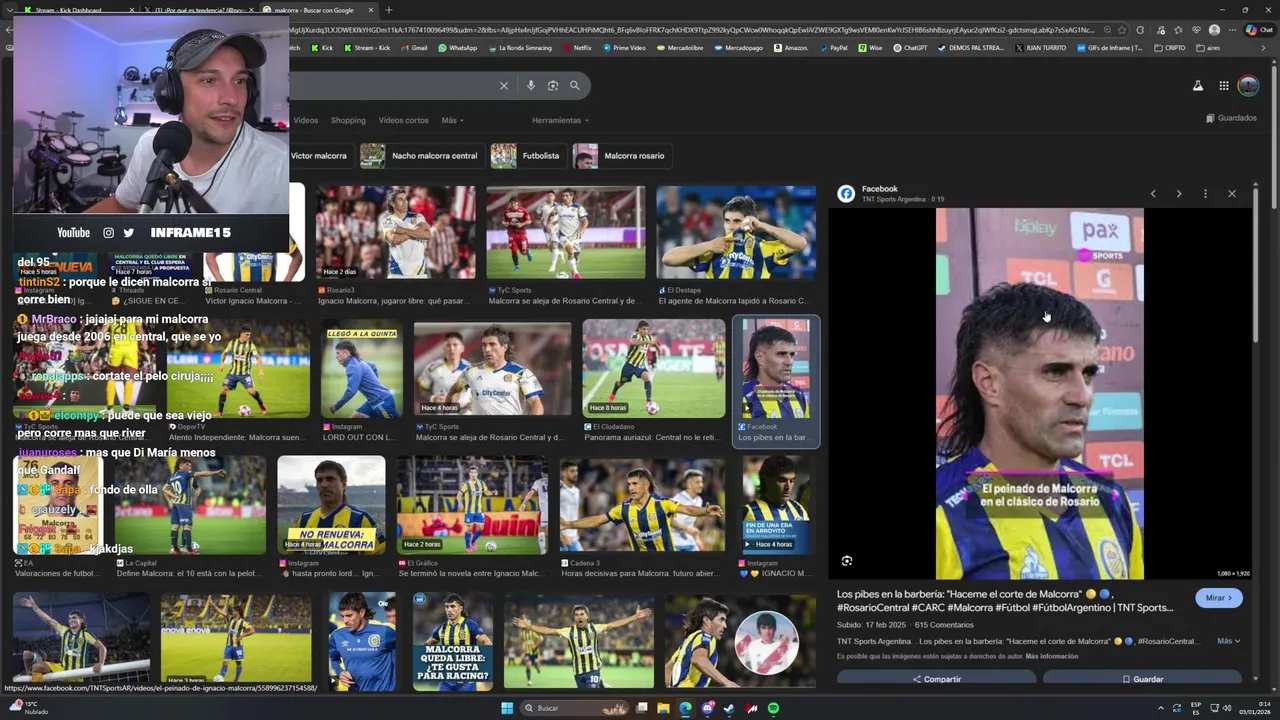This screenshot has height=720, width=1280.
Task: Open the Google apps grid
Action: click(1223, 86)
